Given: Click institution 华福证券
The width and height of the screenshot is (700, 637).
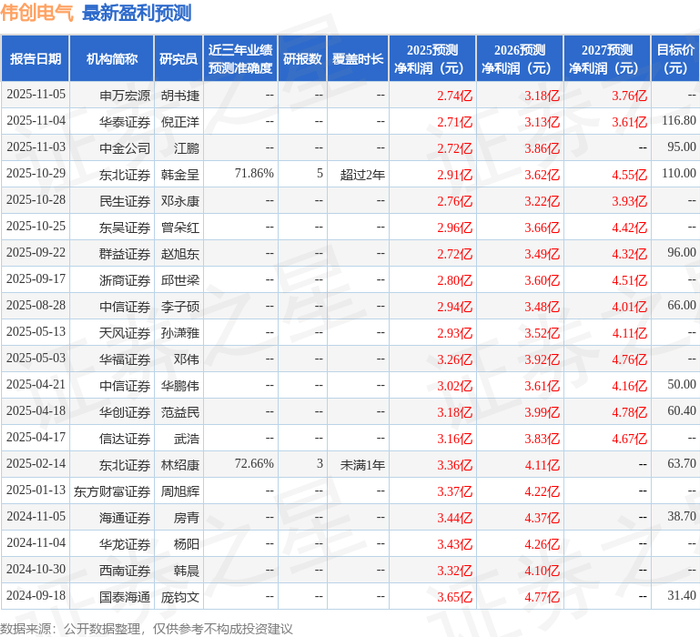Looking at the screenshot, I should (125, 359).
